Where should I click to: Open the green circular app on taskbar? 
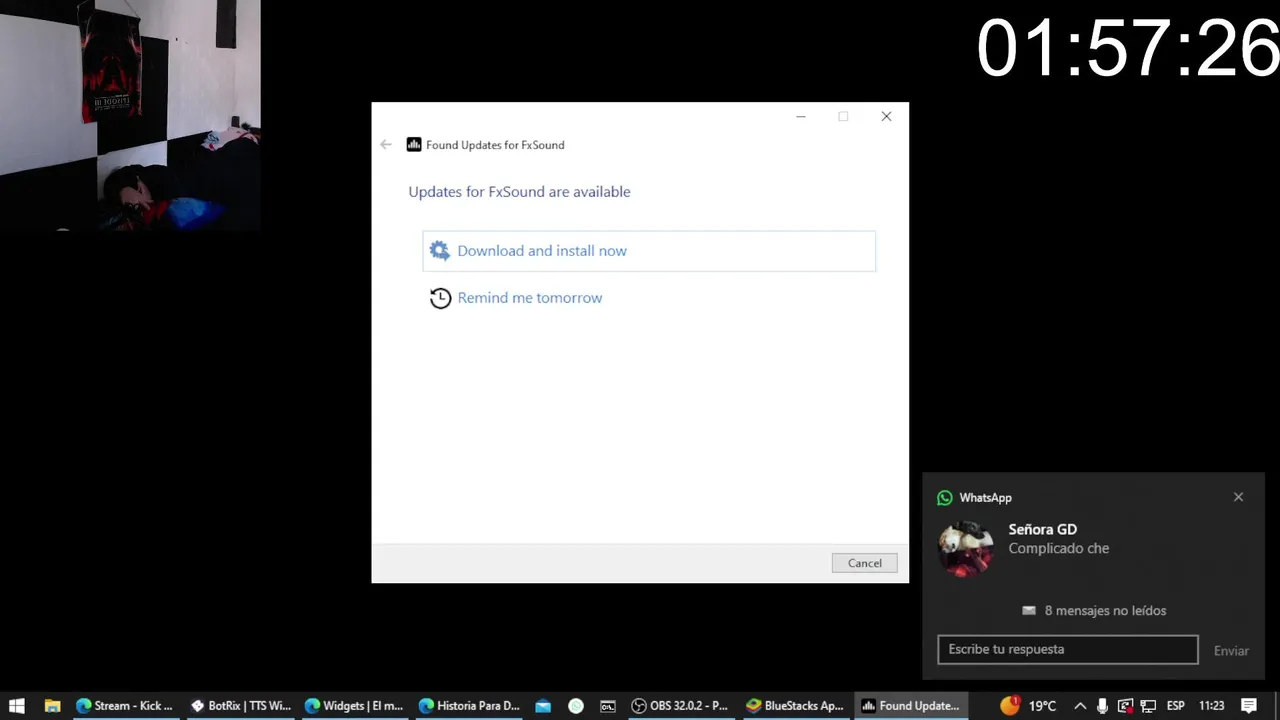pyautogui.click(x=576, y=706)
